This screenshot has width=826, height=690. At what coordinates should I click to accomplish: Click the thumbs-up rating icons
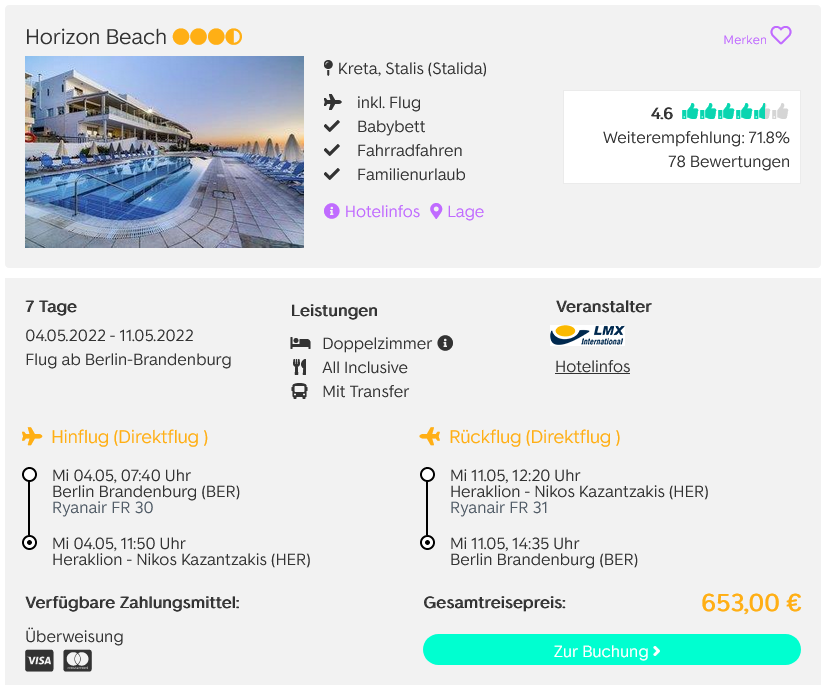(735, 112)
